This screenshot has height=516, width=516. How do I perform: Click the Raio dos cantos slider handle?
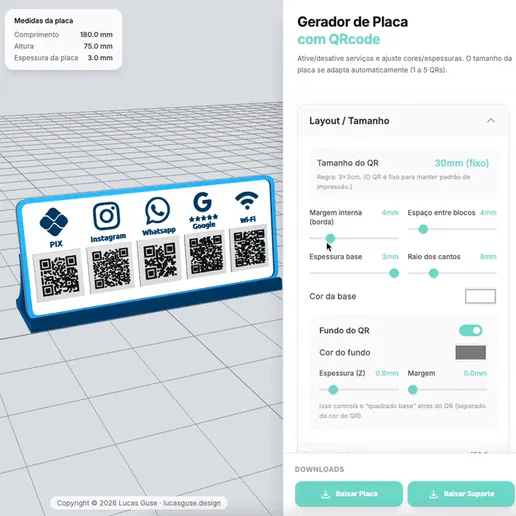(x=433, y=273)
